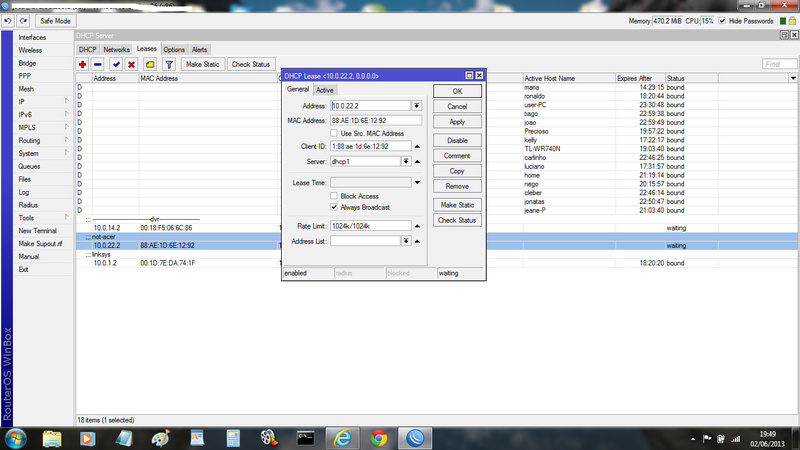Screen dimensions: 800x450
Task: Add comment using yellow note icon
Action: 150,64
